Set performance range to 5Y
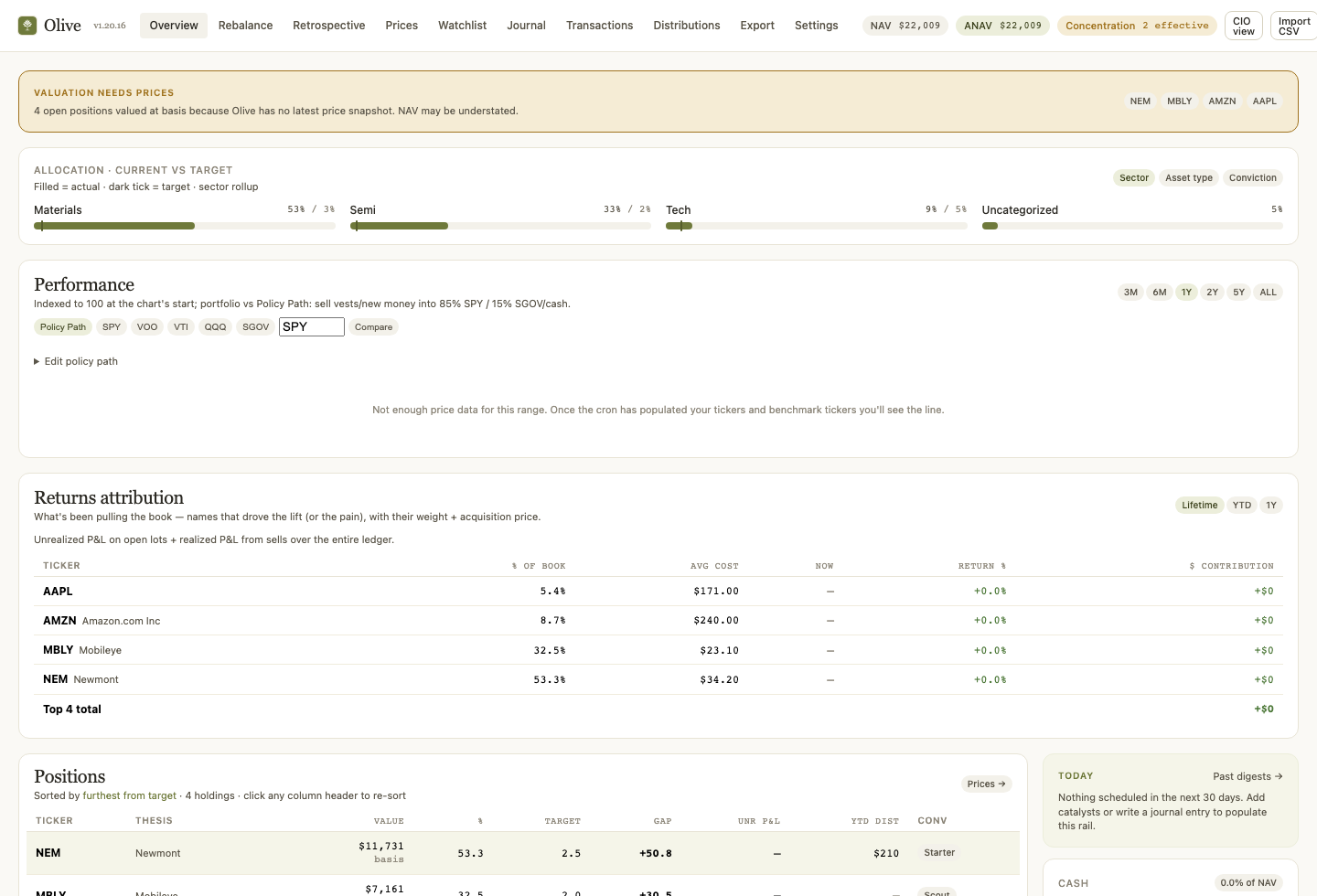 1238,293
